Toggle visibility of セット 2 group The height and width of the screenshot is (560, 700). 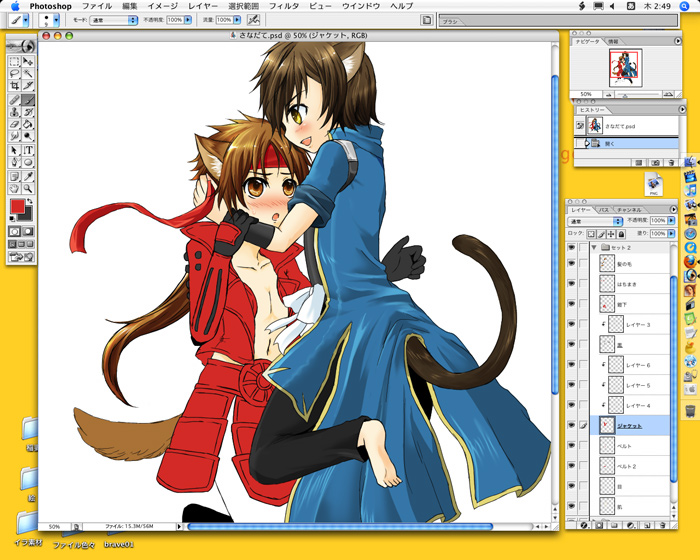point(571,247)
